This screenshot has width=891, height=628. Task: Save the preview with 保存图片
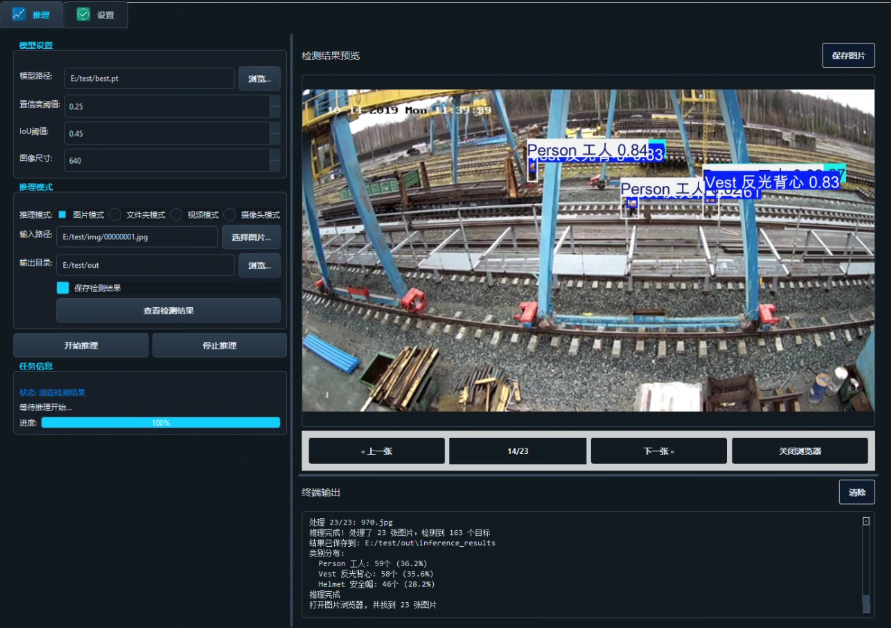pos(848,56)
